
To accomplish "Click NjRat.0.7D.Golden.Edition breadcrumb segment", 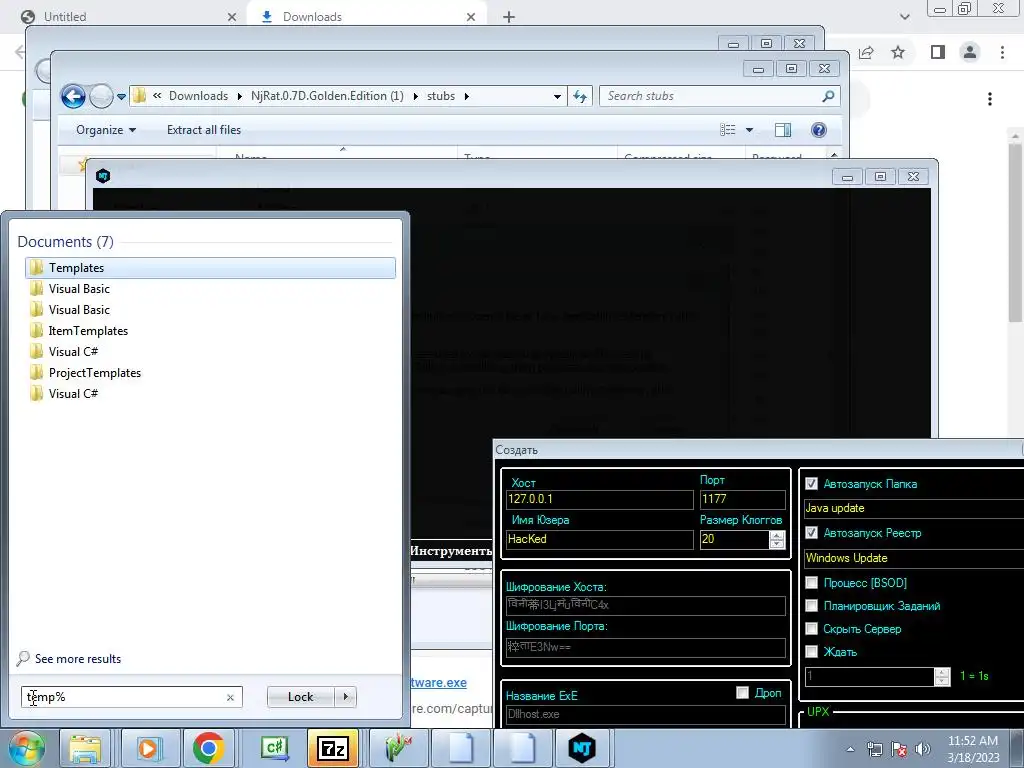I will (327, 96).
